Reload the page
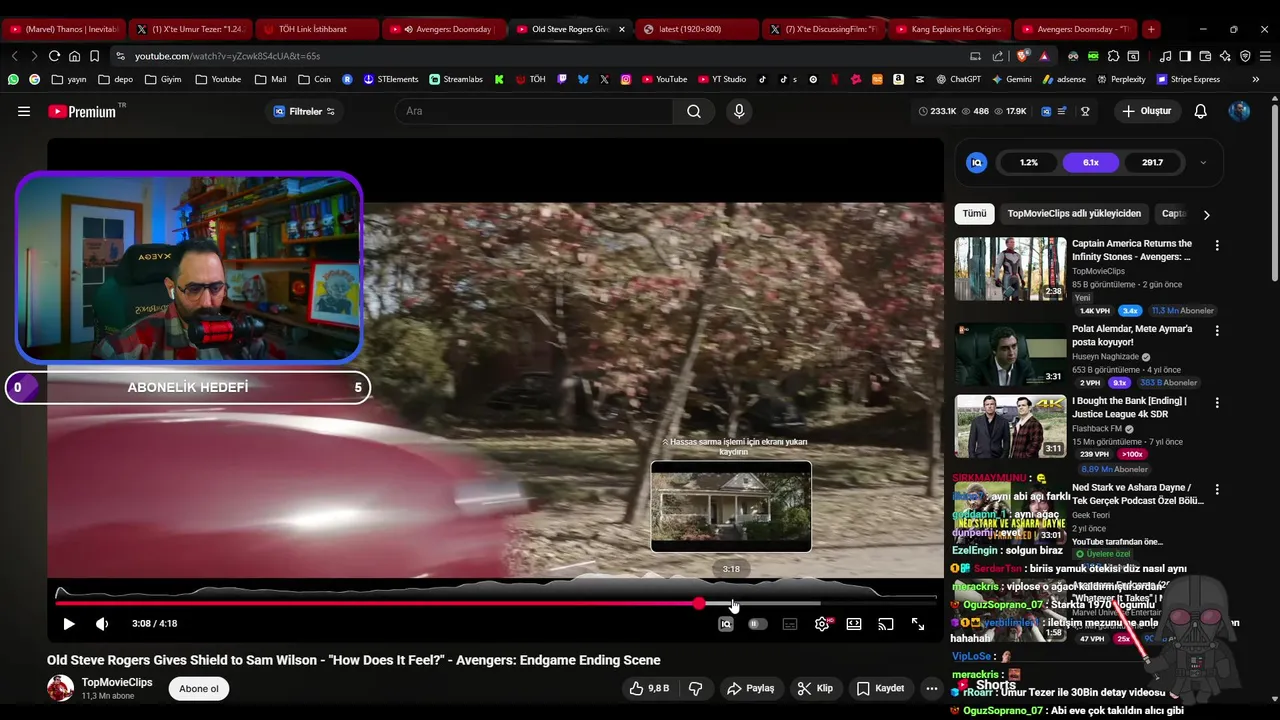Viewport: 1280px width, 720px height. [54, 56]
